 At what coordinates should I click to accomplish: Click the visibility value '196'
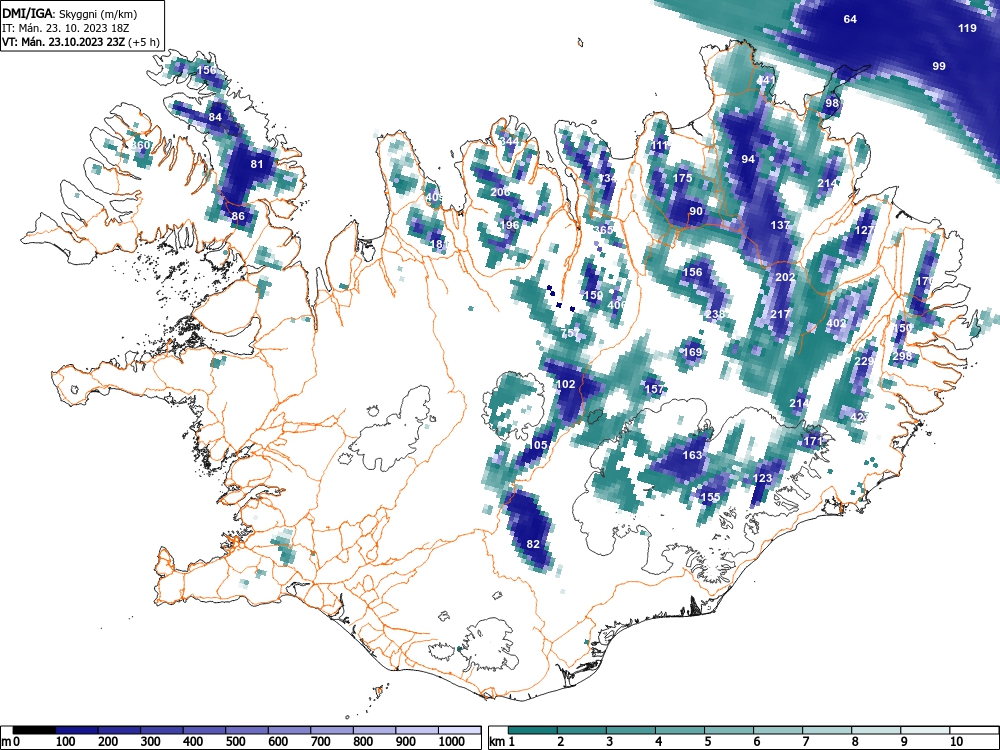tap(510, 225)
